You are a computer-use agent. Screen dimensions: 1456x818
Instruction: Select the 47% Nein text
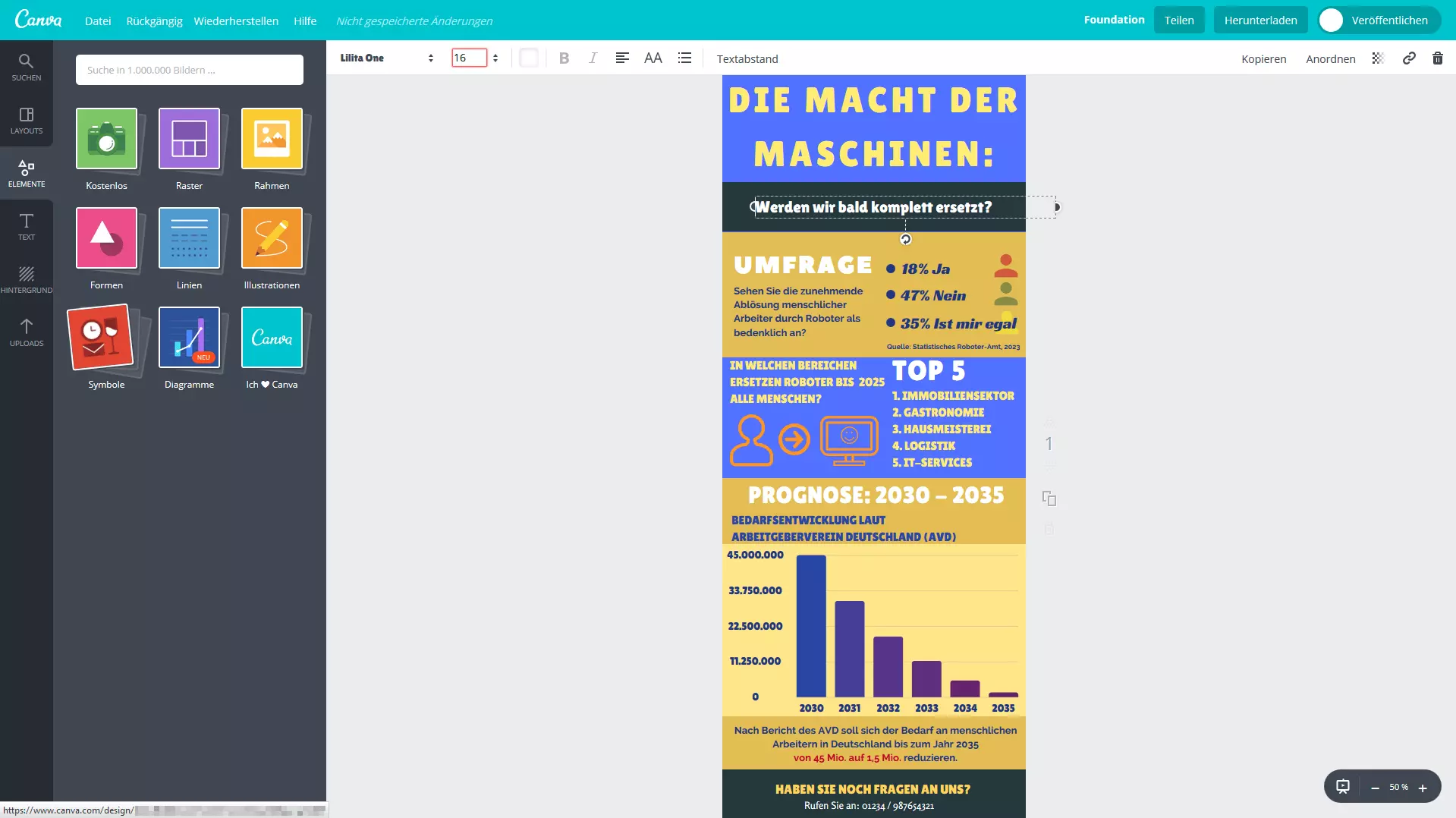[x=933, y=296]
